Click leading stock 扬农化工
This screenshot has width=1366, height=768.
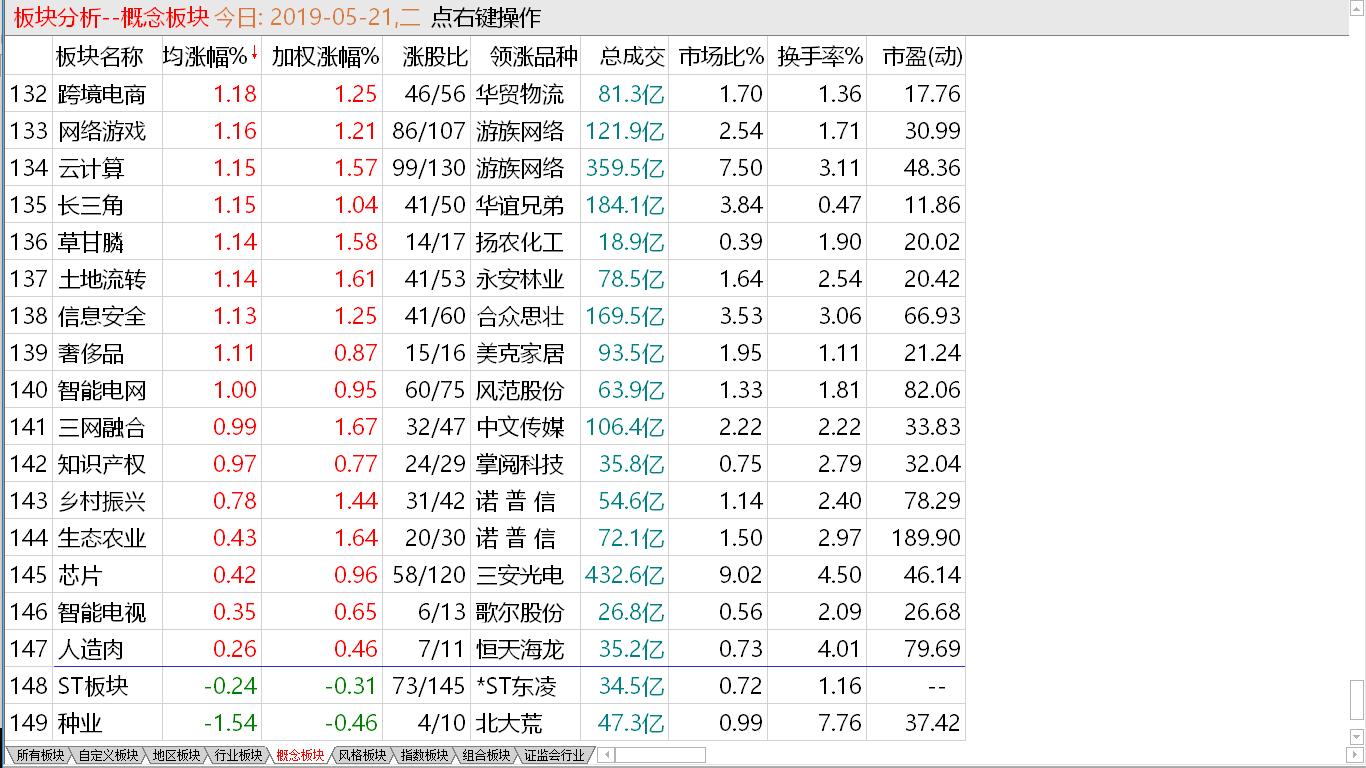520,242
